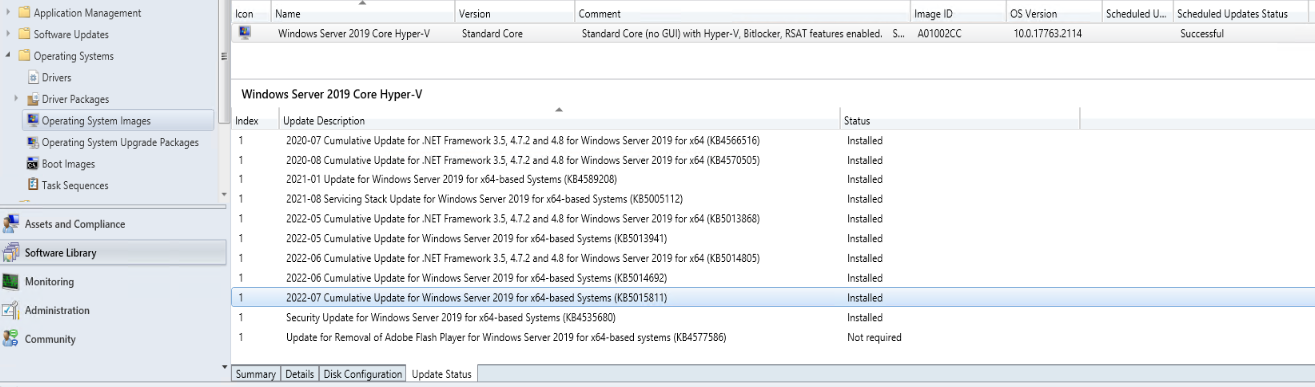Click the Assets and Compliance workspace icon
This screenshot has height=387, width=1315.
(11, 224)
